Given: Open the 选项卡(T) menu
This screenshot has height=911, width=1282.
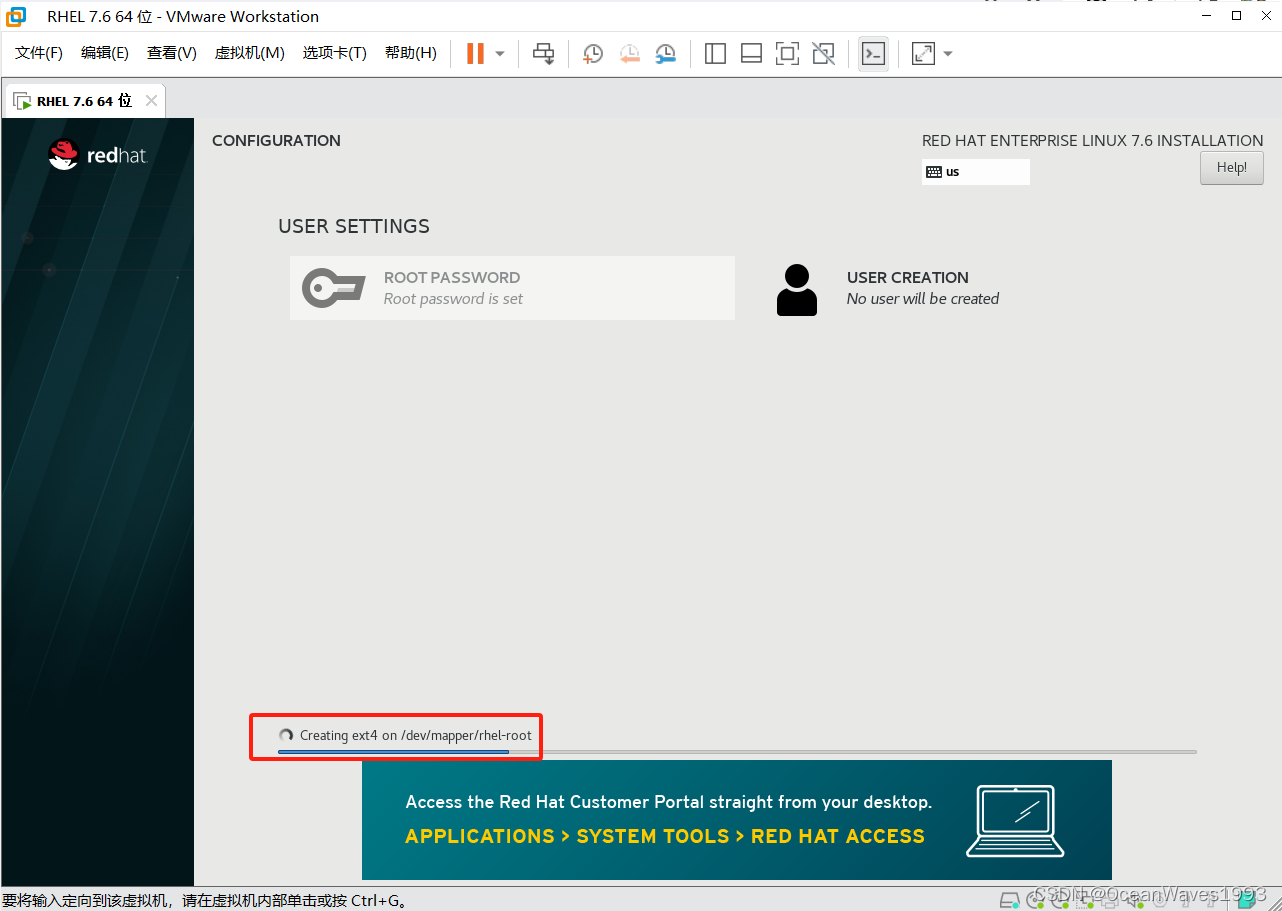Looking at the screenshot, I should 335,53.
